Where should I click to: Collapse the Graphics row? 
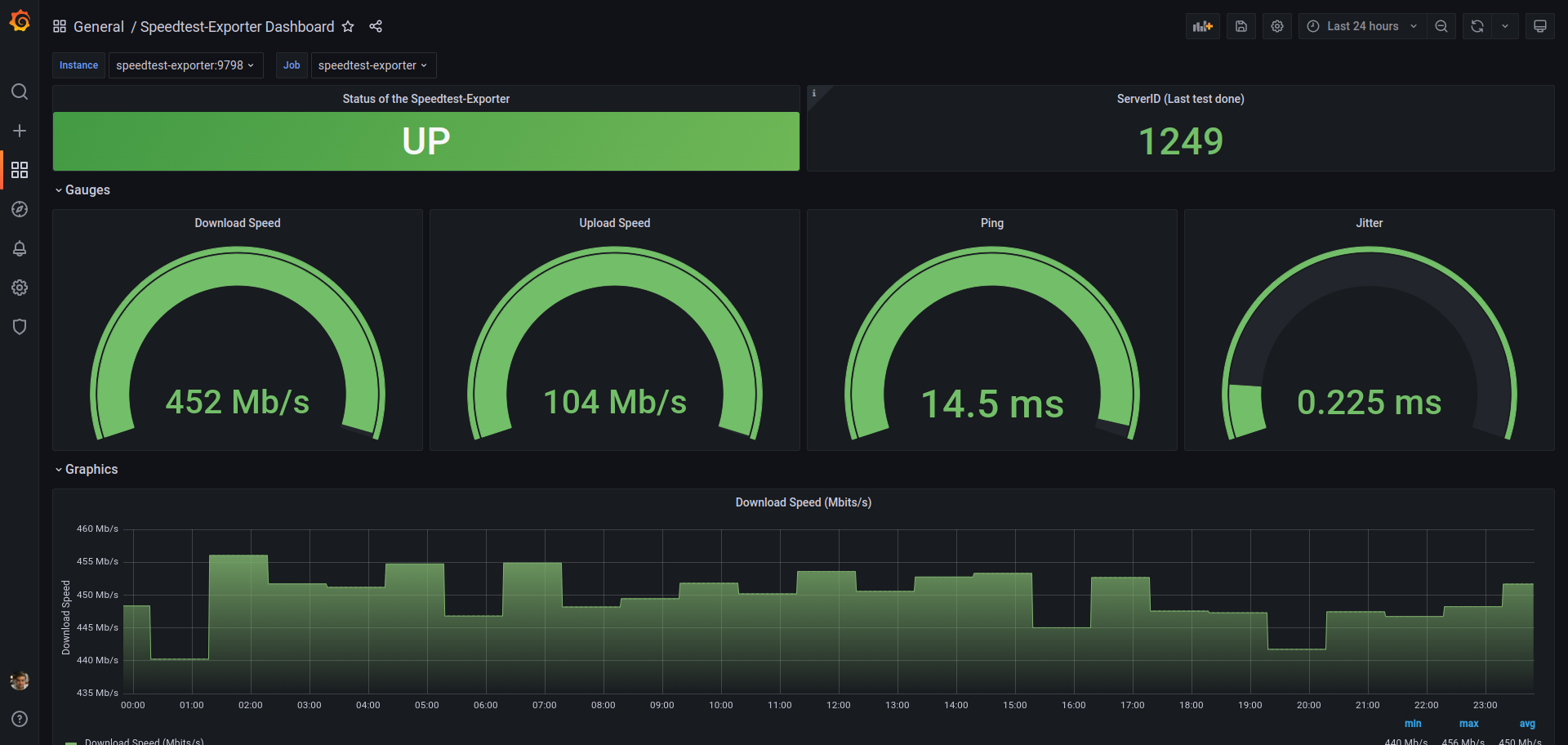tap(86, 469)
